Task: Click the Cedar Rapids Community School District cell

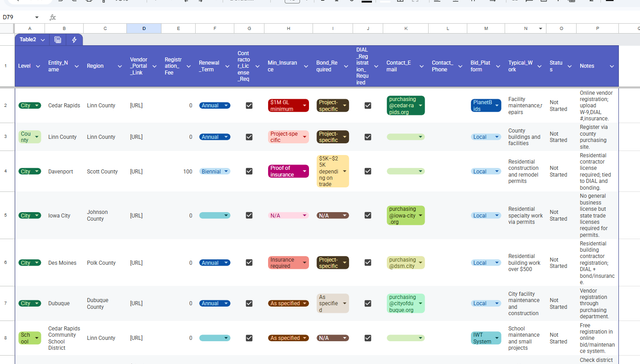Action: [x=64, y=338]
